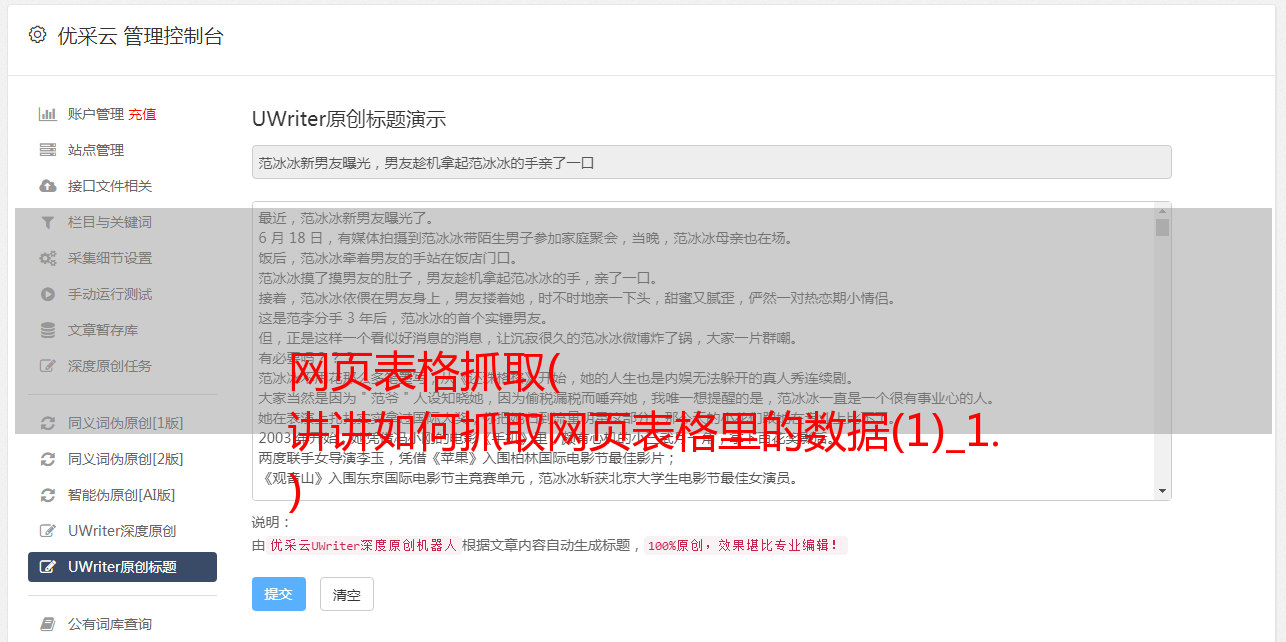
Task: Select the active UWriter原创标题 item
Action: pos(122,567)
